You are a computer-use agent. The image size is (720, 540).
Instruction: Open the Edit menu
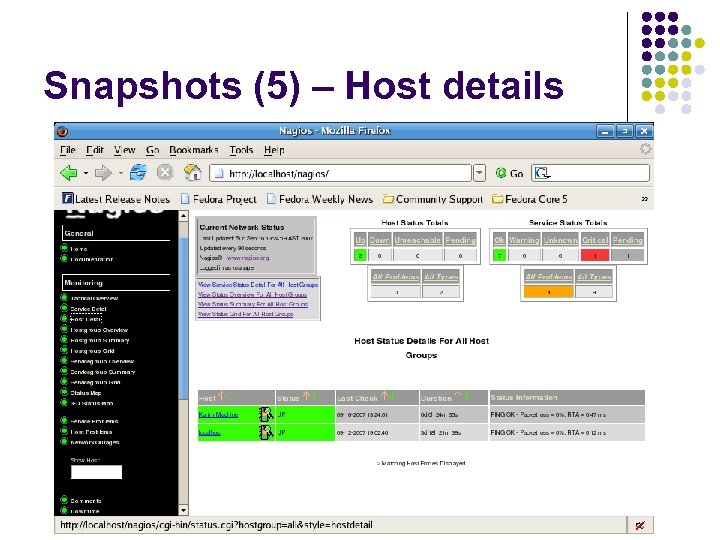95,150
